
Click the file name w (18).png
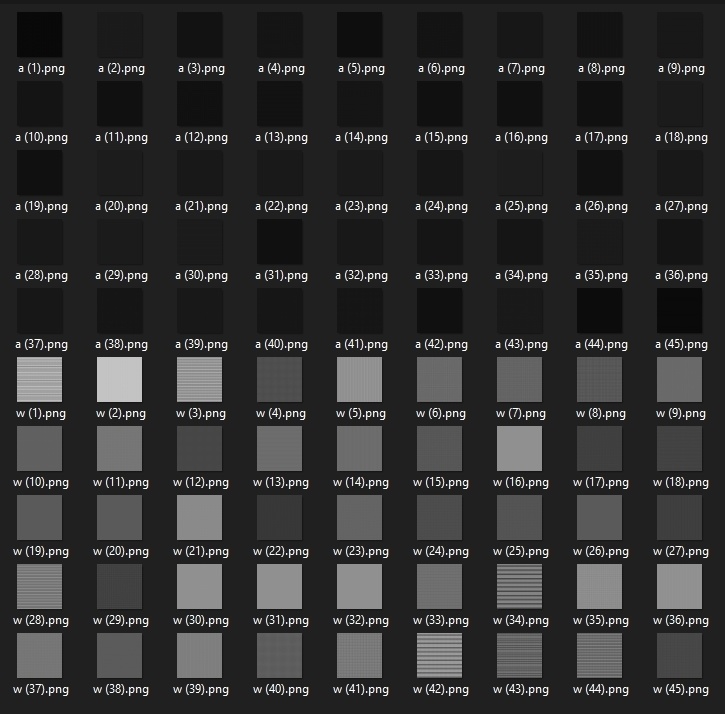coord(681,482)
